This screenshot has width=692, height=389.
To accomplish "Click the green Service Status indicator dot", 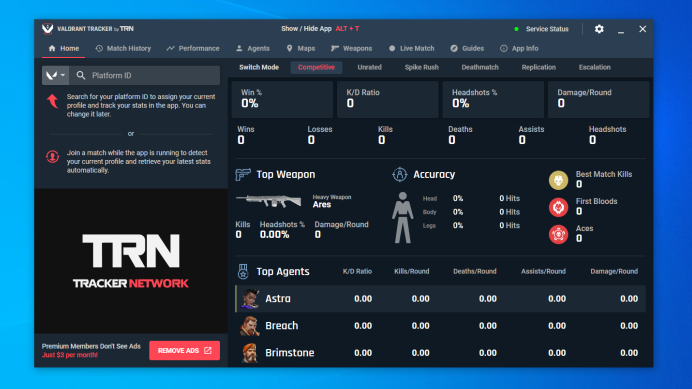I will click(516, 29).
